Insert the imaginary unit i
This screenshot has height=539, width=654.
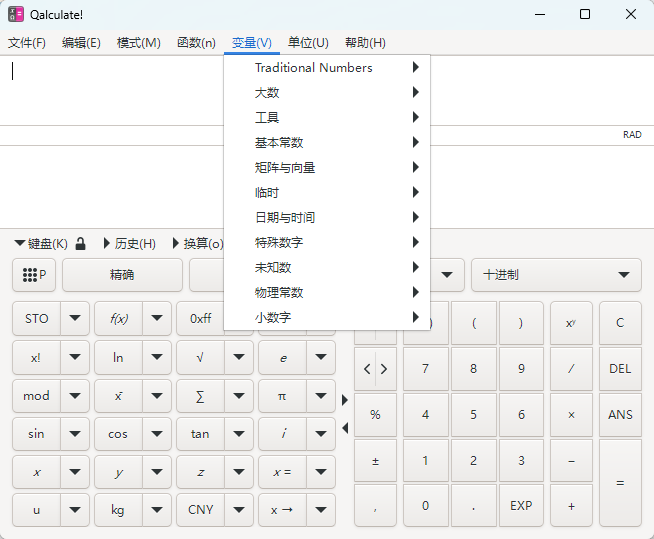point(282,434)
